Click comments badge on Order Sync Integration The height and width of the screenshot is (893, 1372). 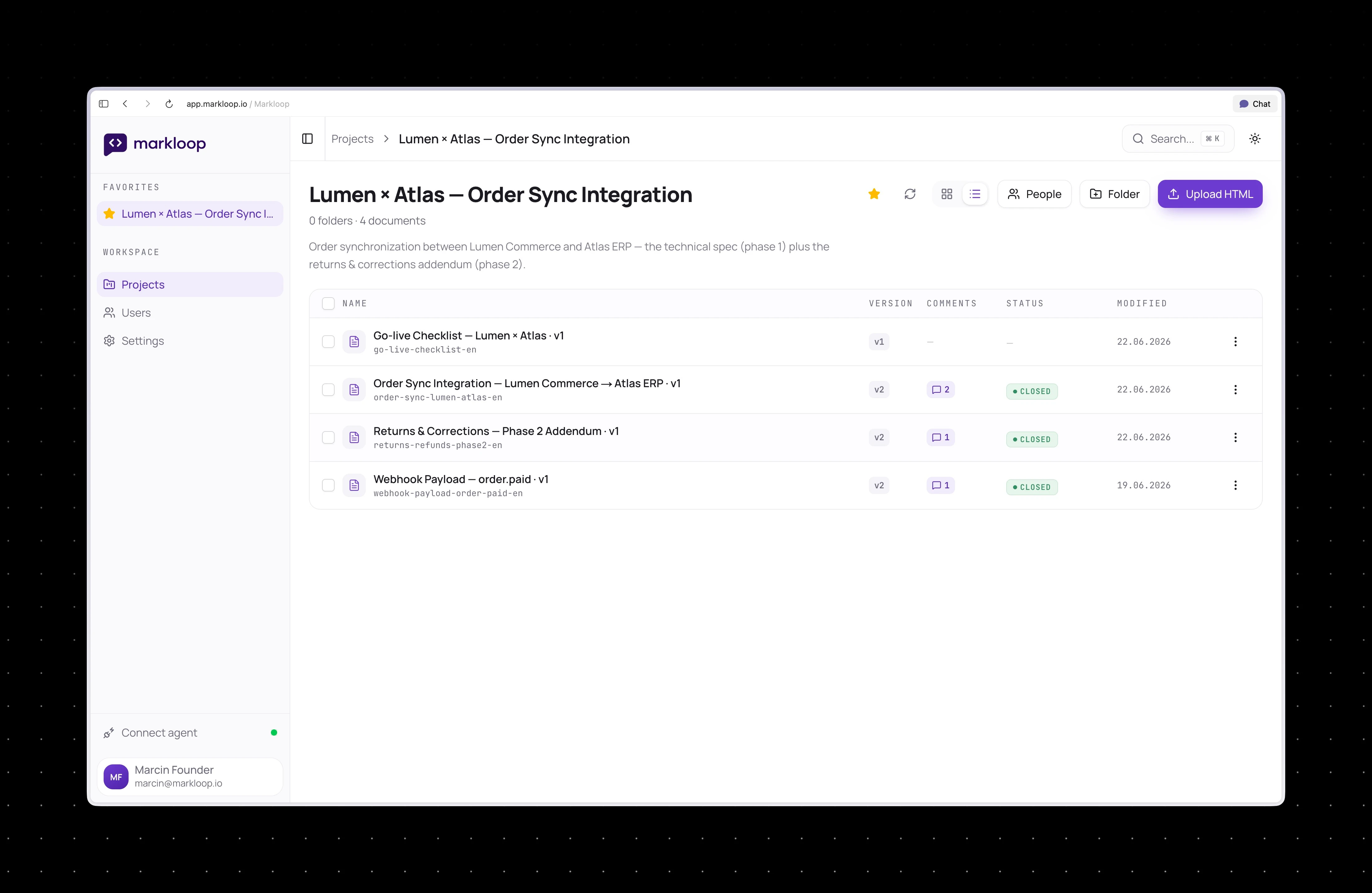[x=940, y=389]
